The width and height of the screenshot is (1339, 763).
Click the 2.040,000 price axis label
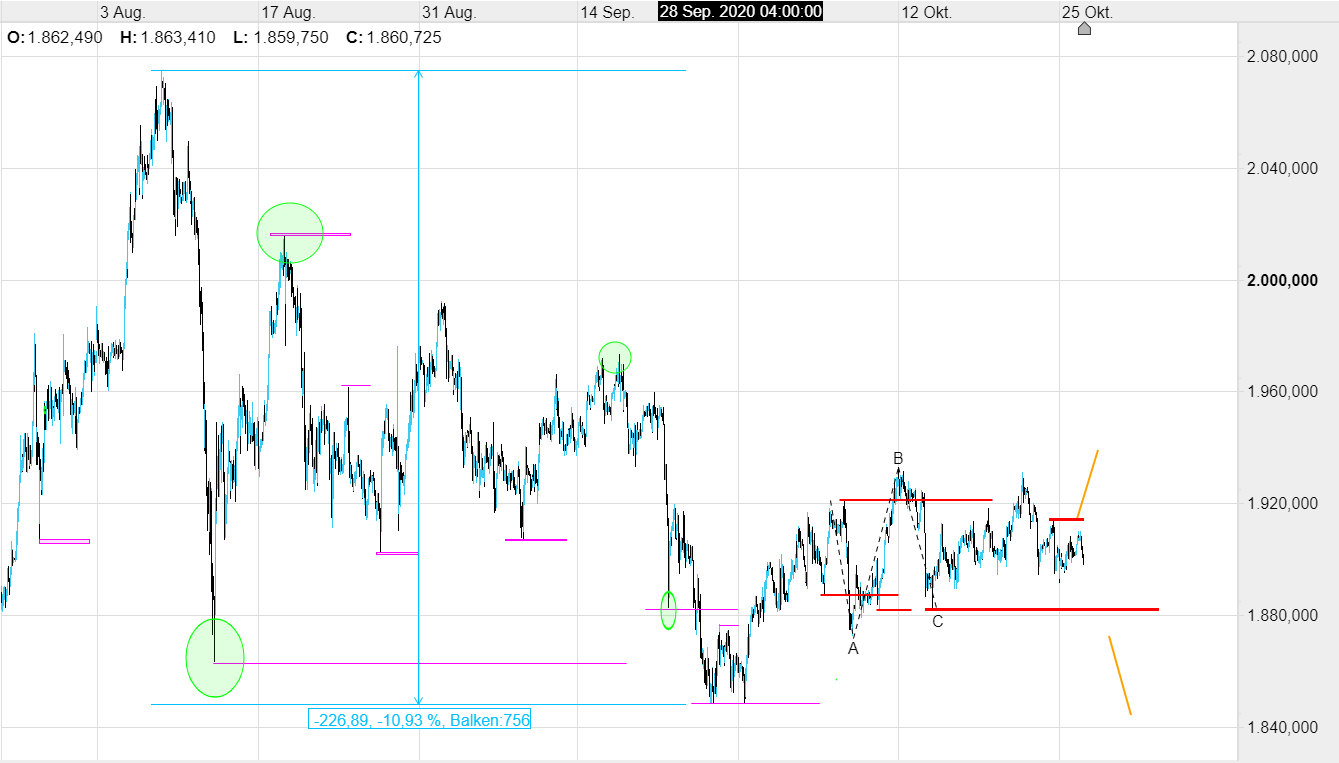tap(1281, 169)
